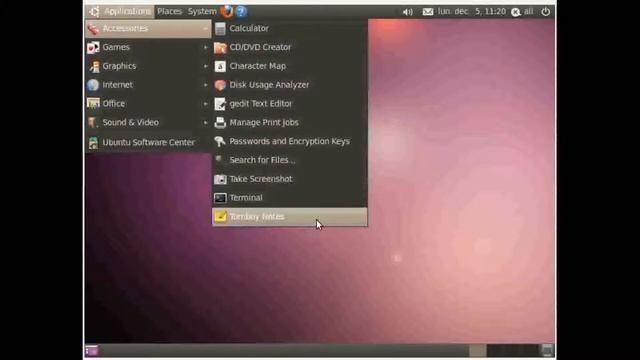
Task: Open the Applications menu
Action: (127, 11)
